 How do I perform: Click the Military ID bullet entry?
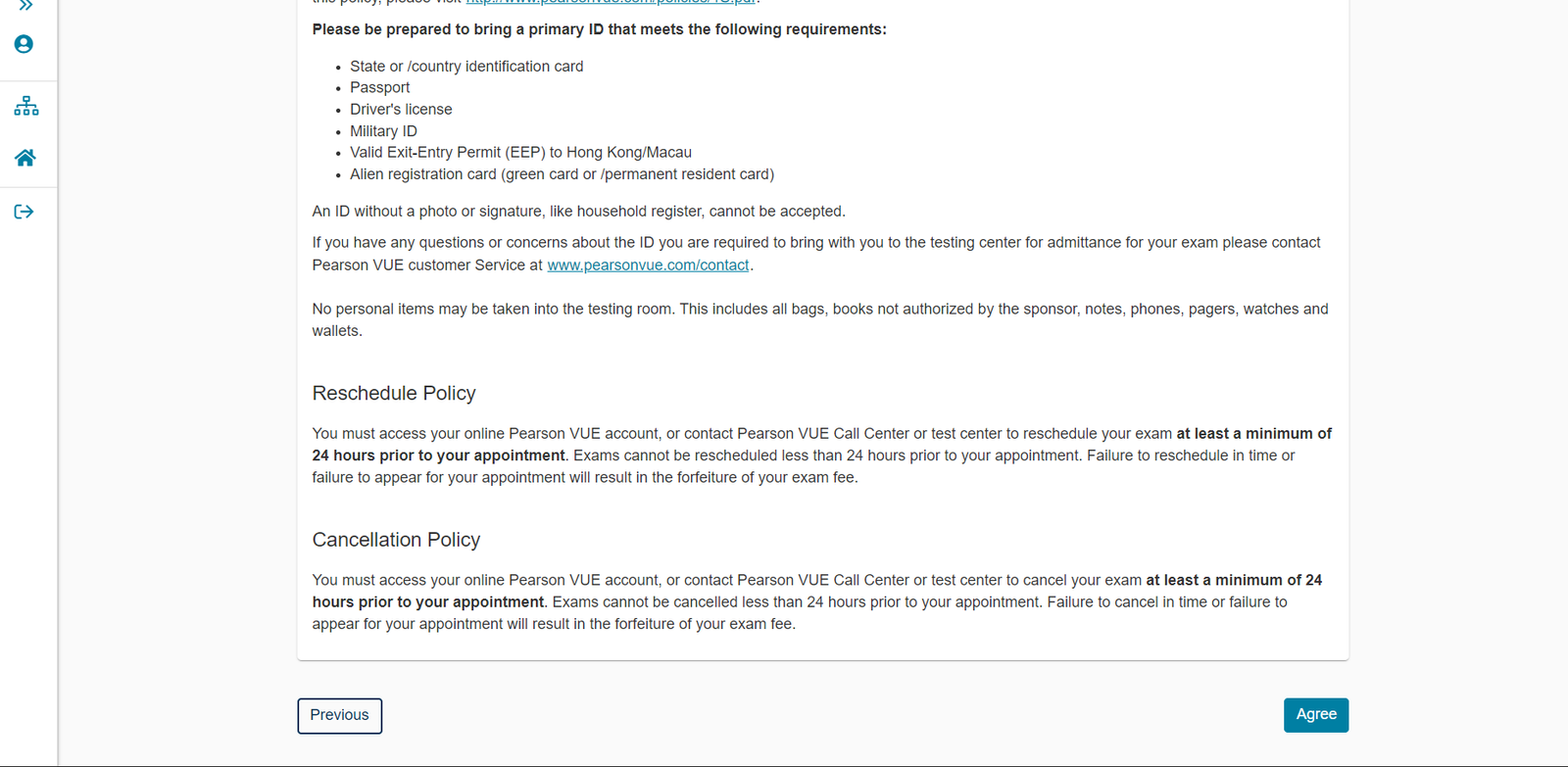coord(383,130)
